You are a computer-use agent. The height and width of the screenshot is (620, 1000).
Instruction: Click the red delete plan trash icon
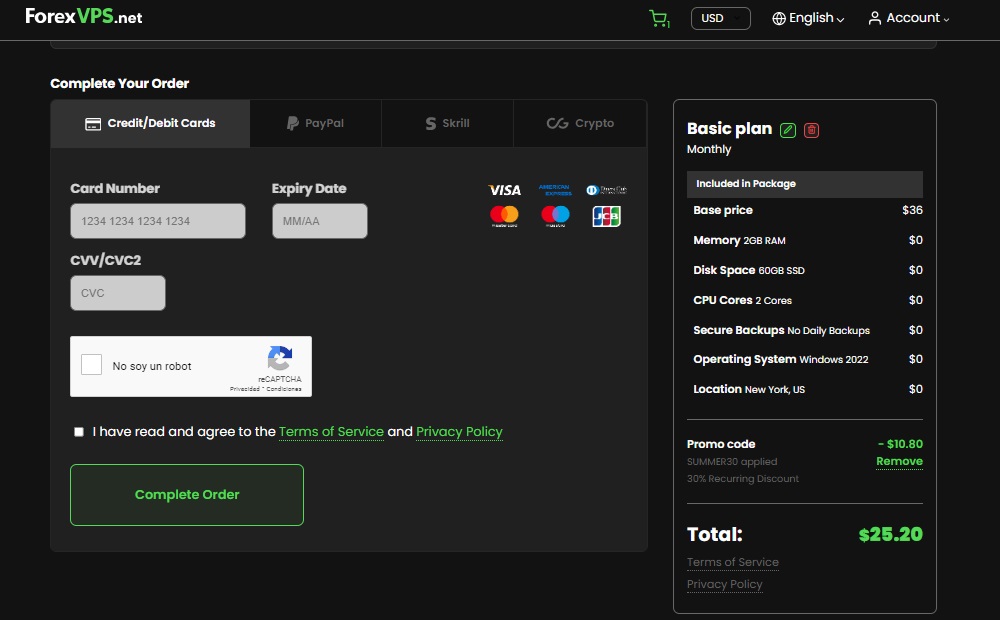[x=811, y=129]
